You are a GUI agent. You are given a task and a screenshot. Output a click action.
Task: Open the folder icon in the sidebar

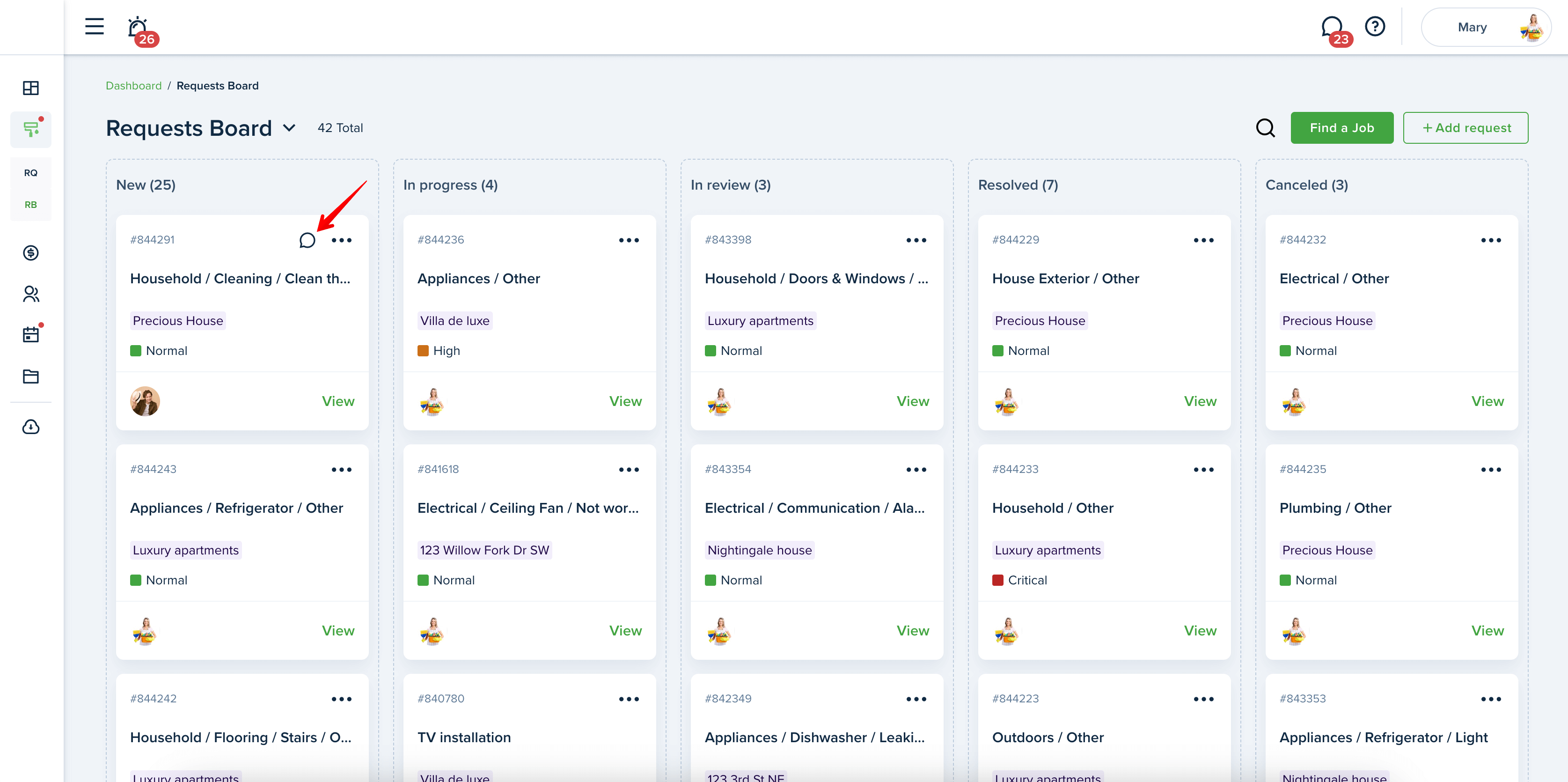coord(30,376)
